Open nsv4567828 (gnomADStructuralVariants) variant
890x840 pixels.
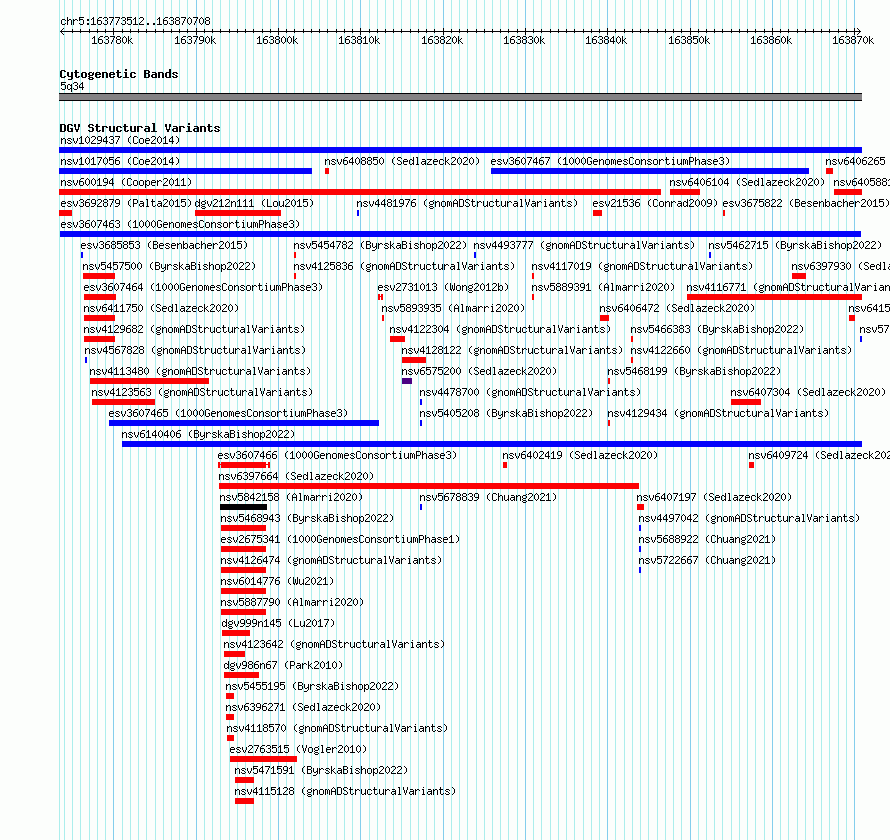click(x=195, y=350)
